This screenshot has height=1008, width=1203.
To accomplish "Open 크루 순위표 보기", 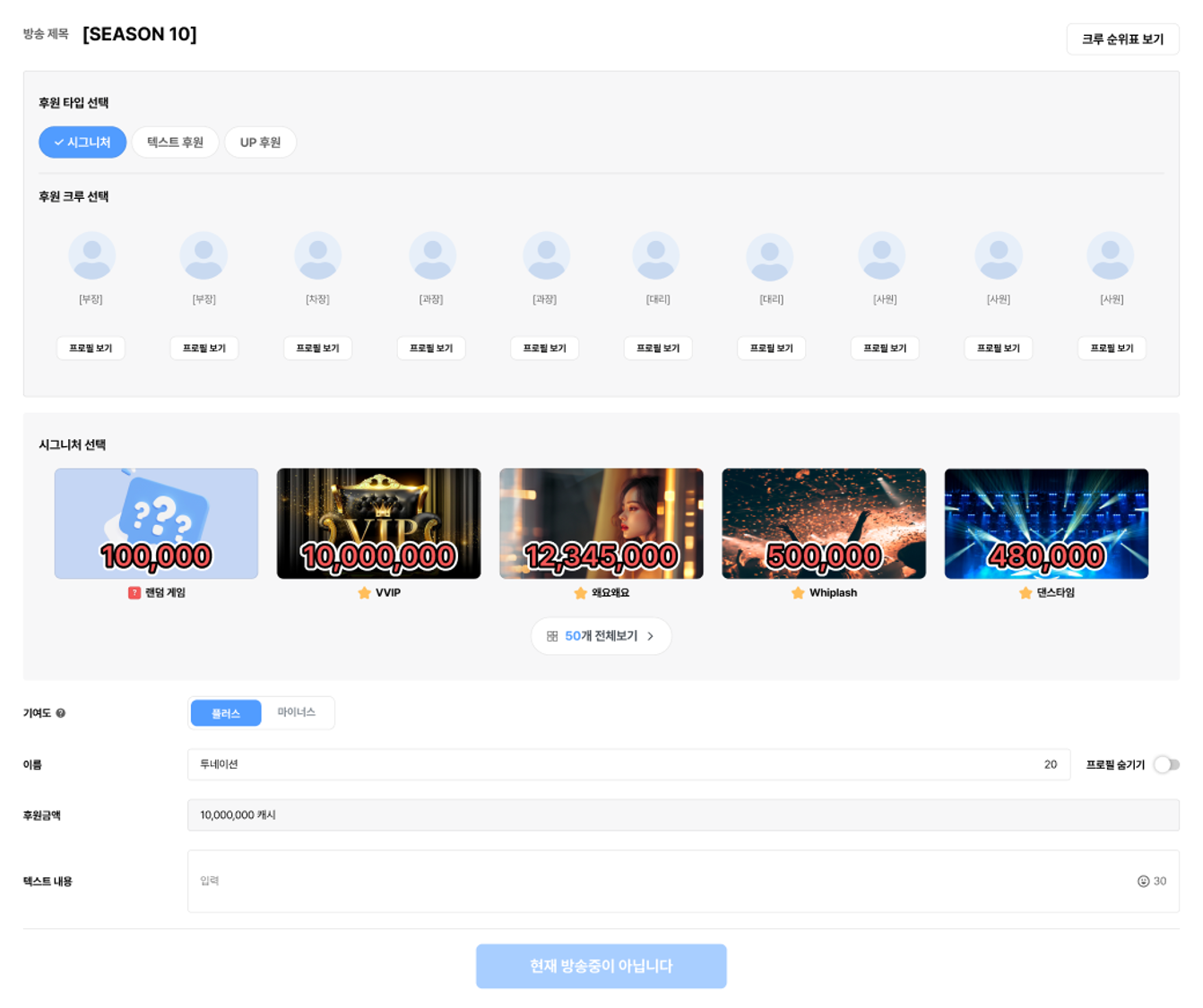I will pyautogui.click(x=1121, y=39).
